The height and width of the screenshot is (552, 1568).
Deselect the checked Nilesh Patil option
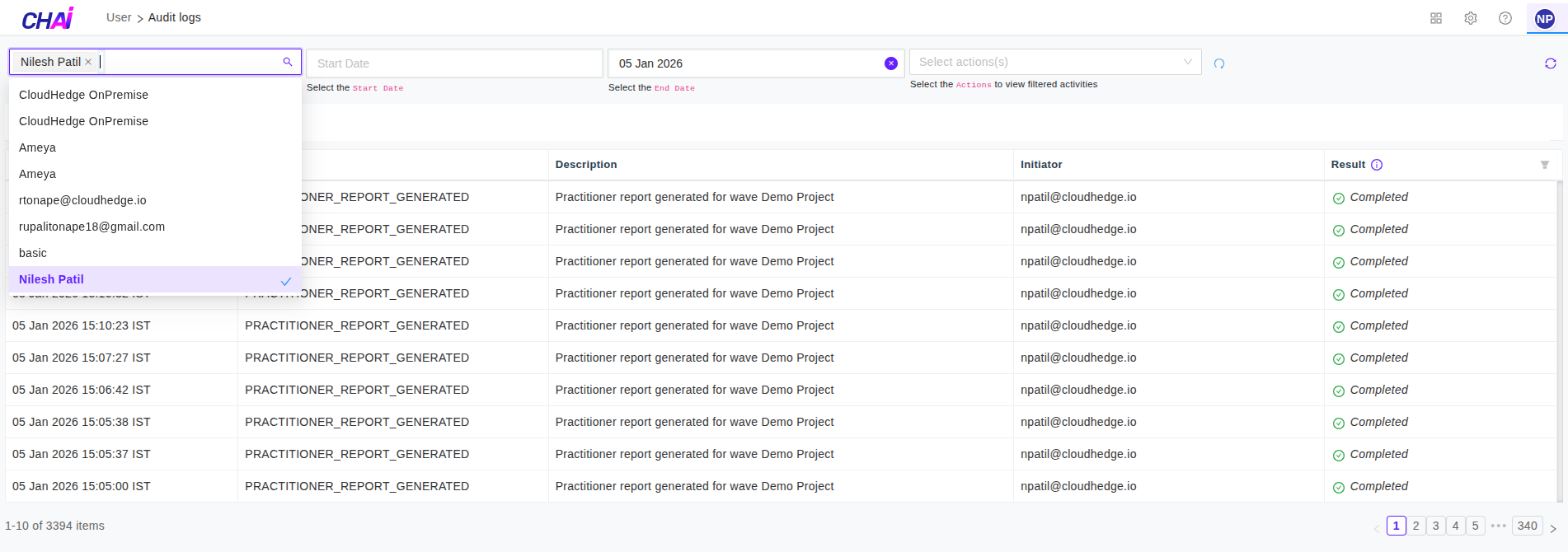click(x=155, y=279)
